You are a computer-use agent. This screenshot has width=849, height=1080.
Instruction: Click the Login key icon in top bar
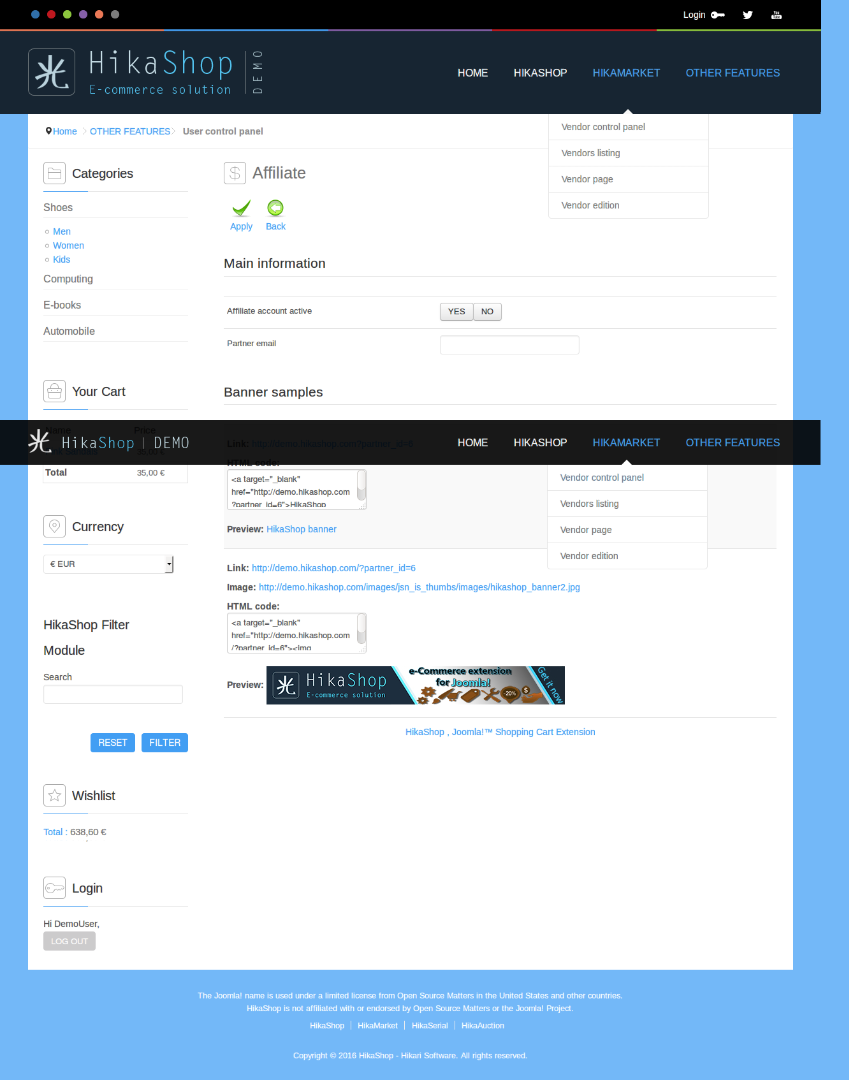click(x=717, y=15)
